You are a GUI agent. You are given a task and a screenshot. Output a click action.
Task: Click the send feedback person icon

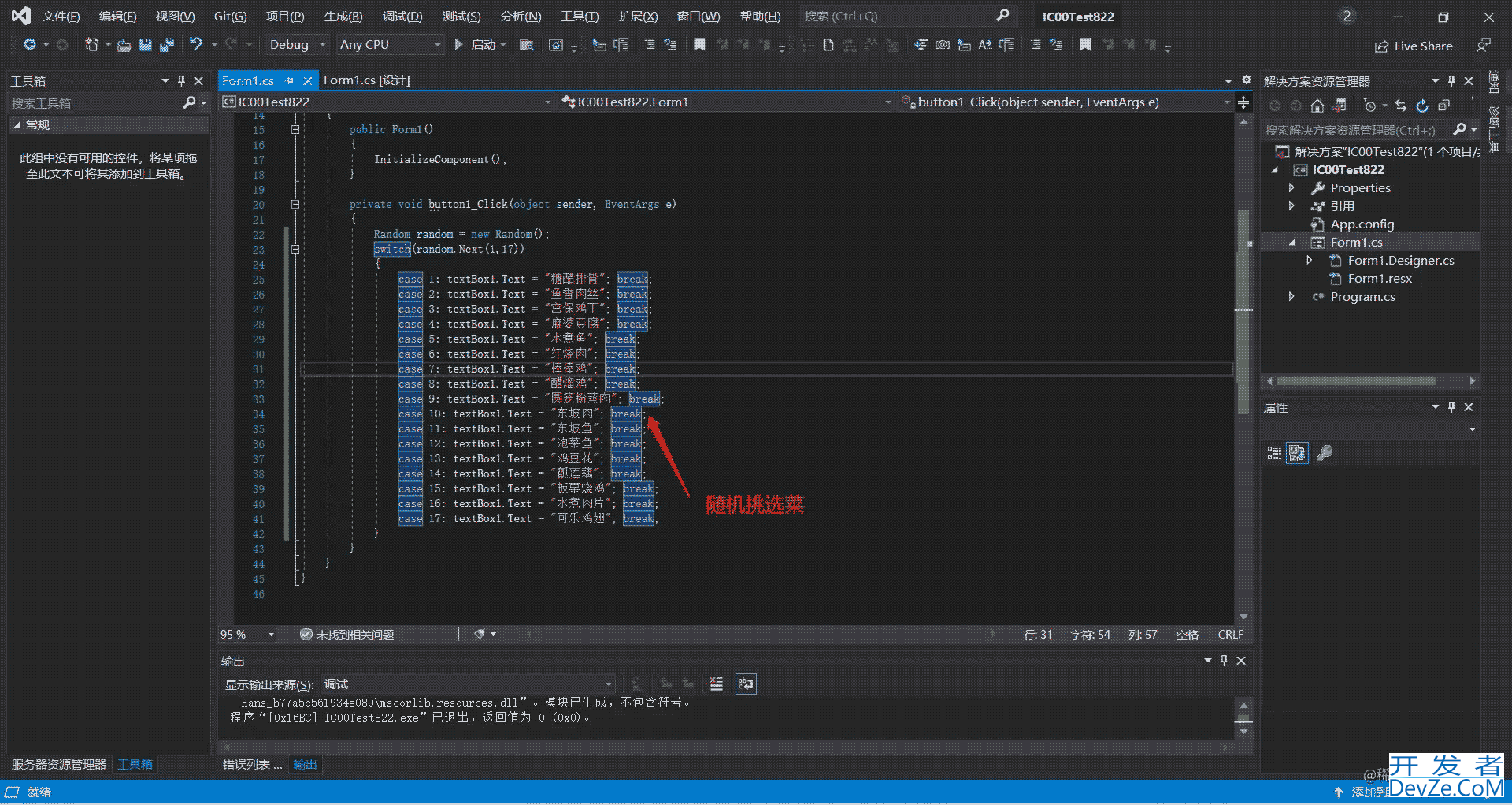(x=1484, y=46)
